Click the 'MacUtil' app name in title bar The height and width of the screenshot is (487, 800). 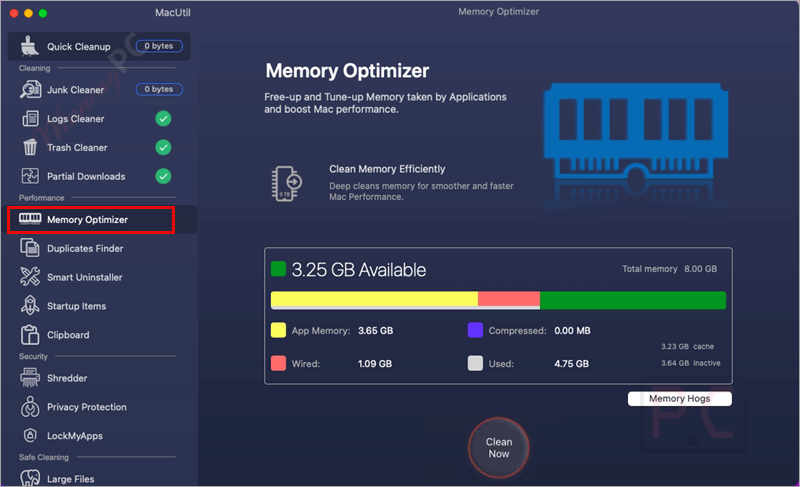click(172, 13)
